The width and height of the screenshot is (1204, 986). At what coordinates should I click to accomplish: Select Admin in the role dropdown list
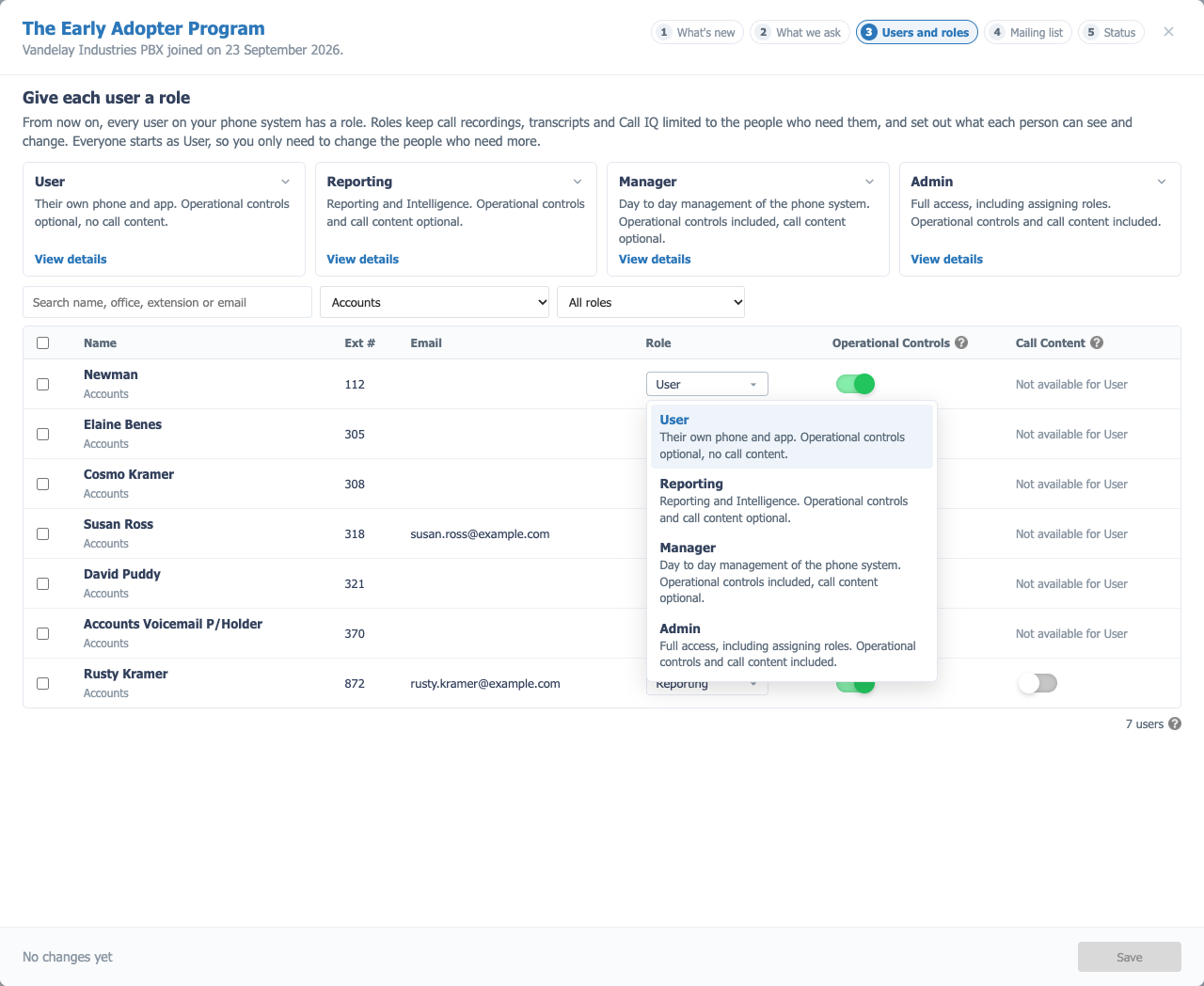click(792, 644)
